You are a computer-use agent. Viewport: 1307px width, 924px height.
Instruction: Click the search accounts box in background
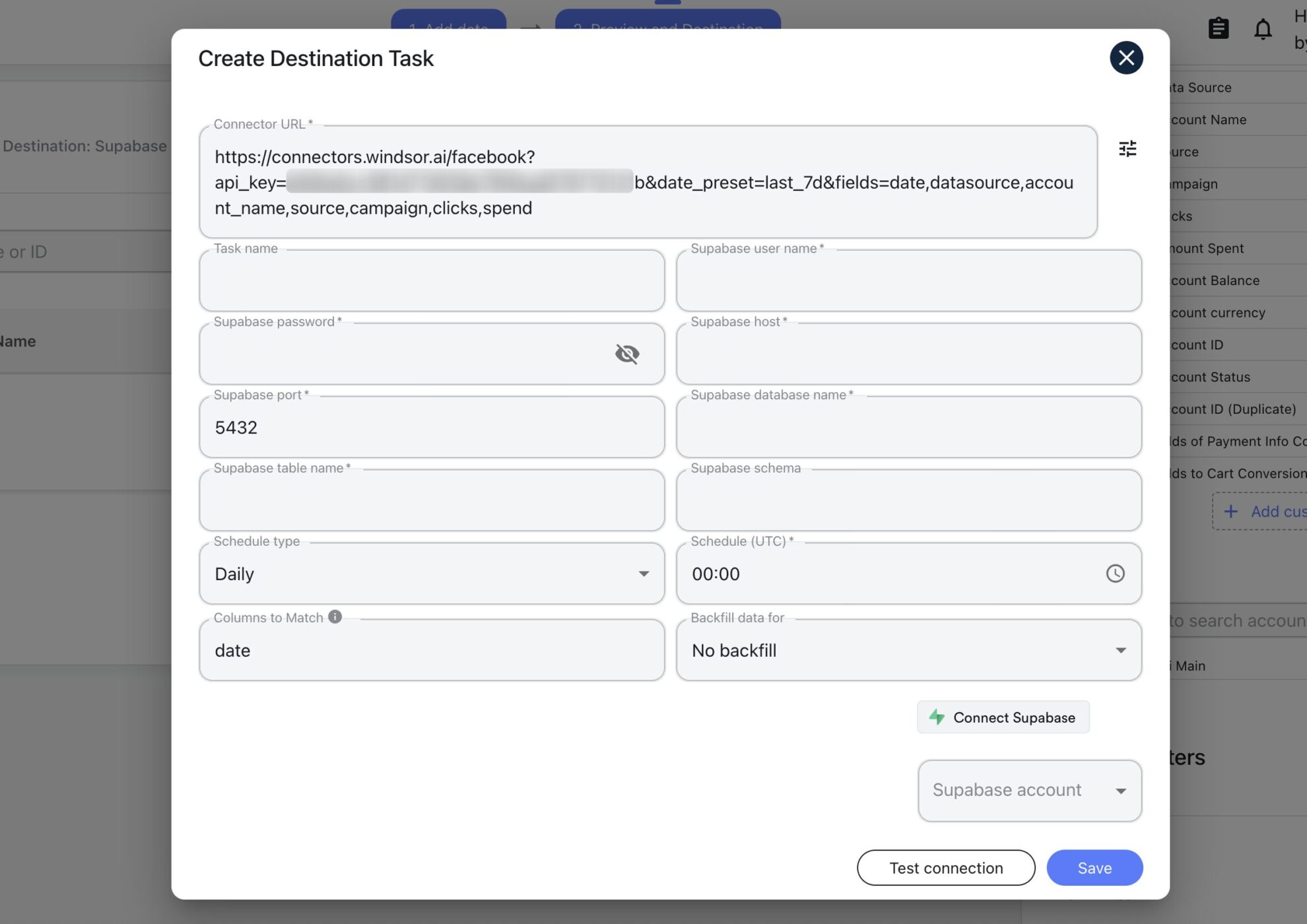(x=1238, y=621)
